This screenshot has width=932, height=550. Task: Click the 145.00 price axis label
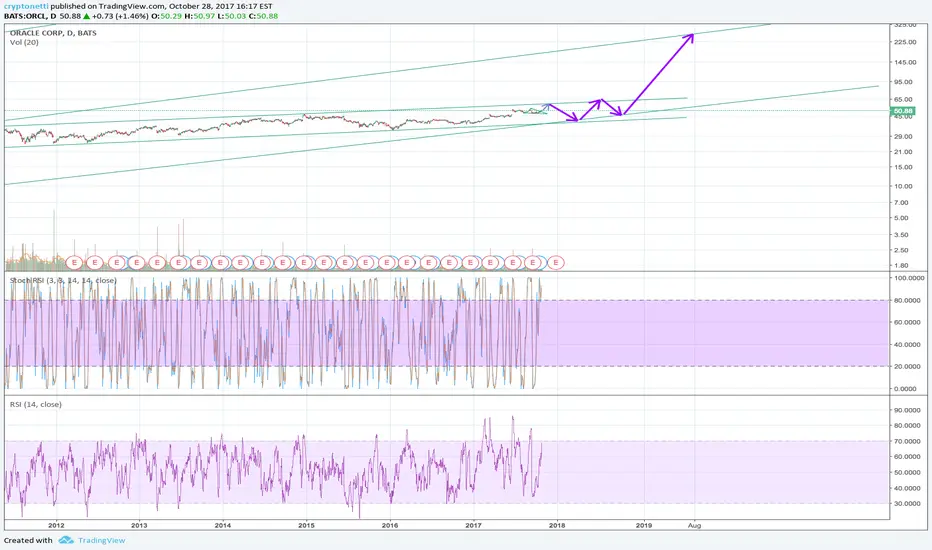tap(905, 62)
